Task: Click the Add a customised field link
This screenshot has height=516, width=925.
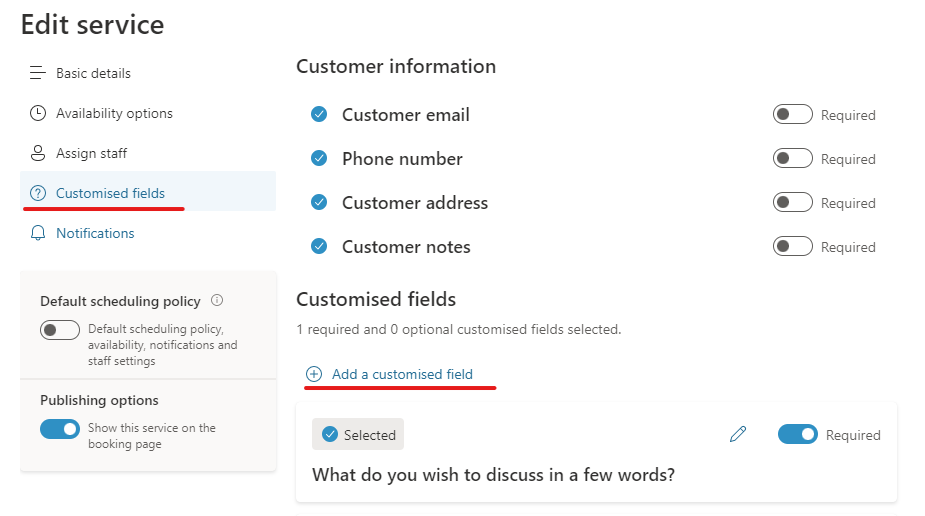Action: point(402,374)
